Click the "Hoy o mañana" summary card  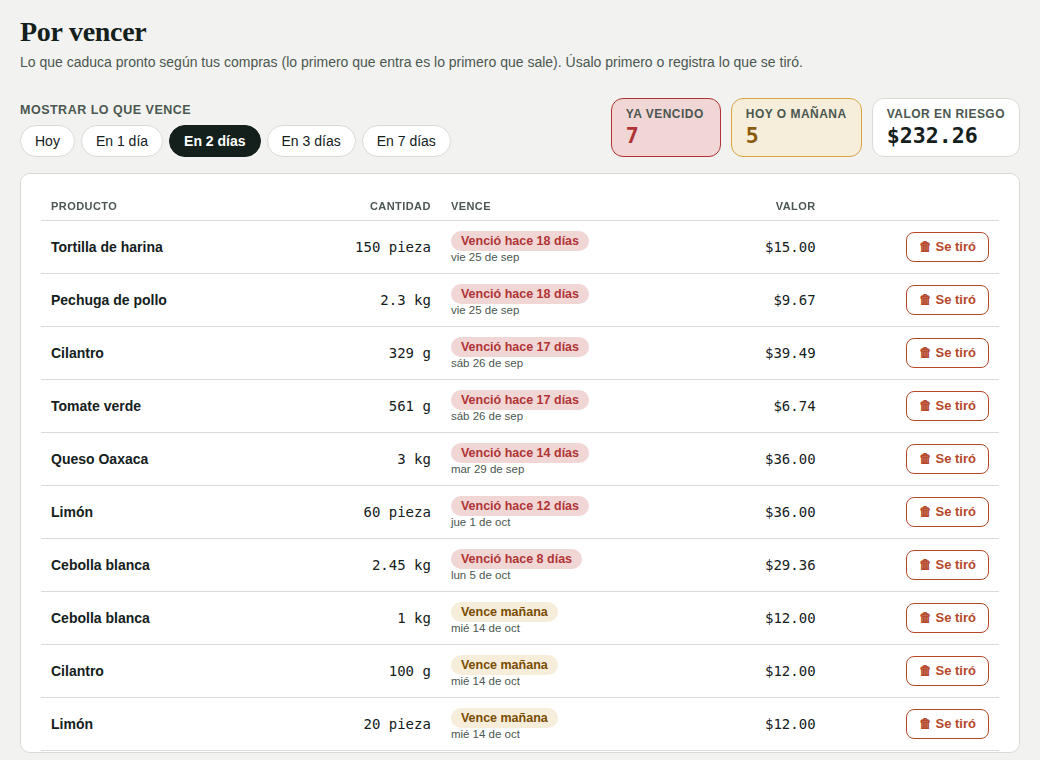pyautogui.click(x=796, y=127)
